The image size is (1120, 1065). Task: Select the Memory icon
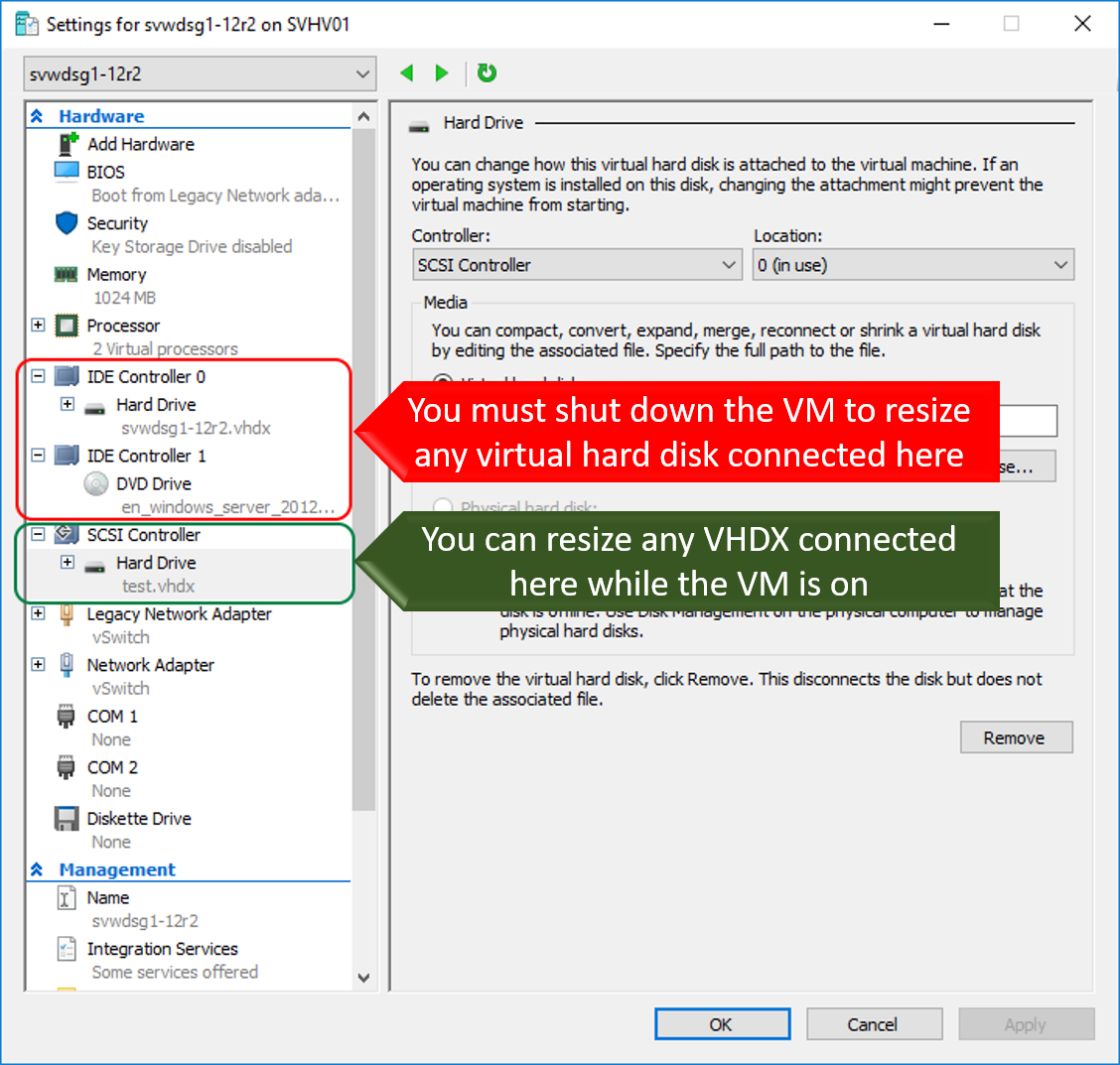[x=66, y=274]
